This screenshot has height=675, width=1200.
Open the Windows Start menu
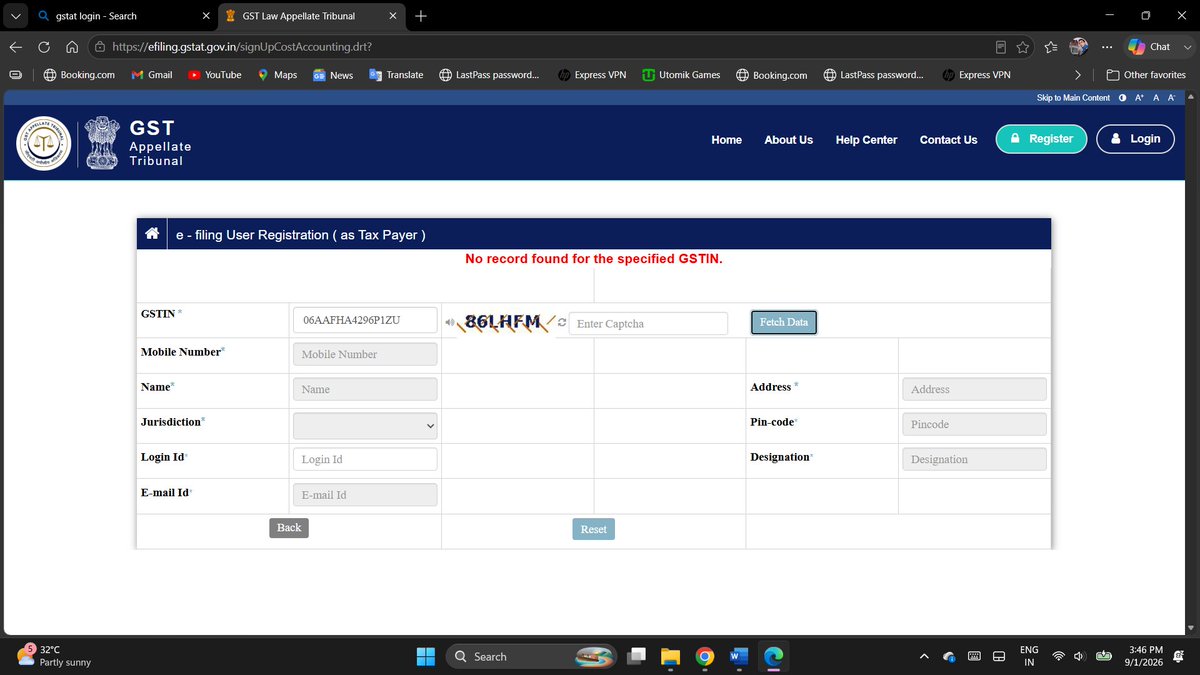point(426,656)
